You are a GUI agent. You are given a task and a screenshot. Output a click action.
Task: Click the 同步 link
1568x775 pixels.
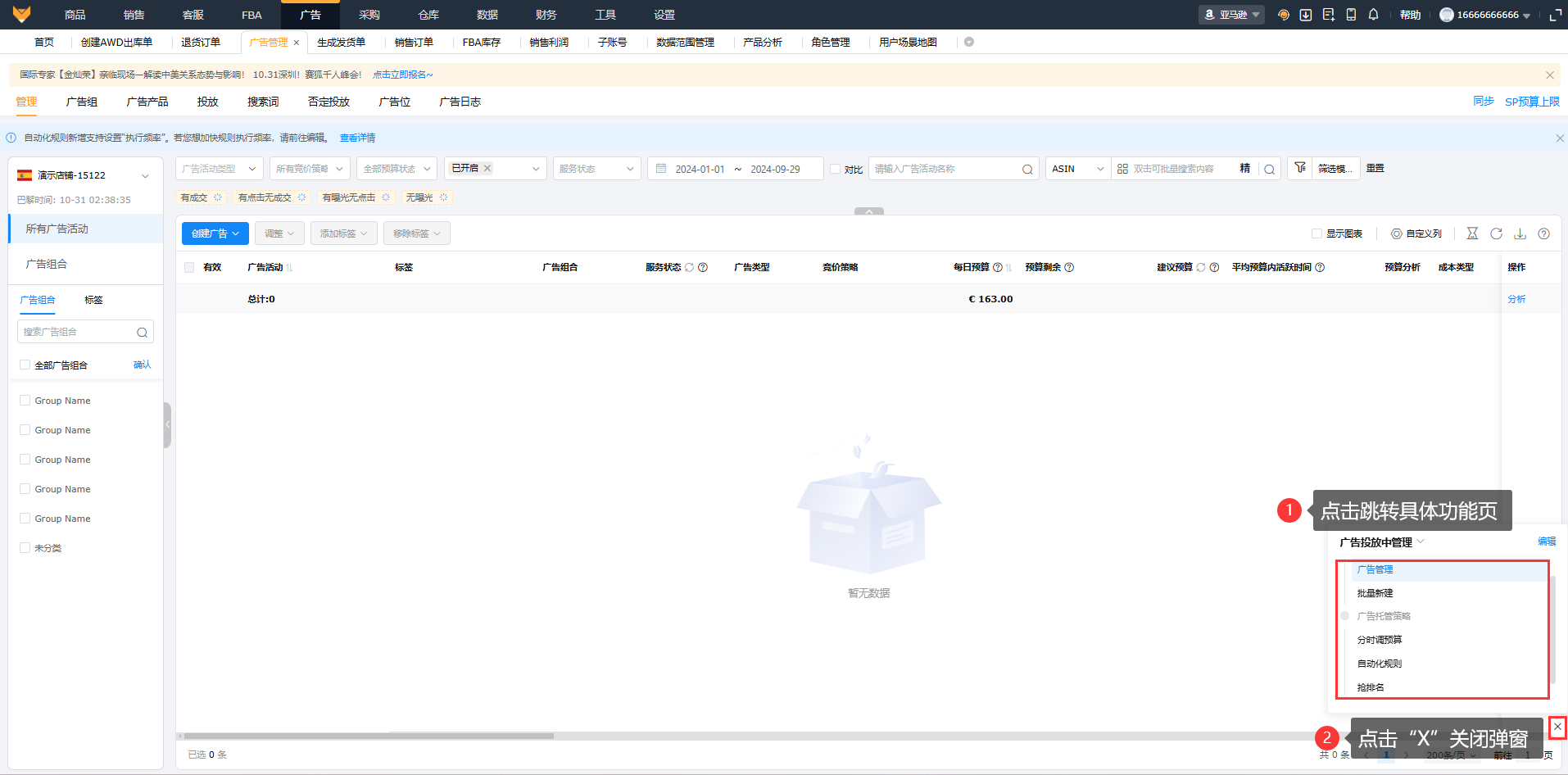(1484, 102)
